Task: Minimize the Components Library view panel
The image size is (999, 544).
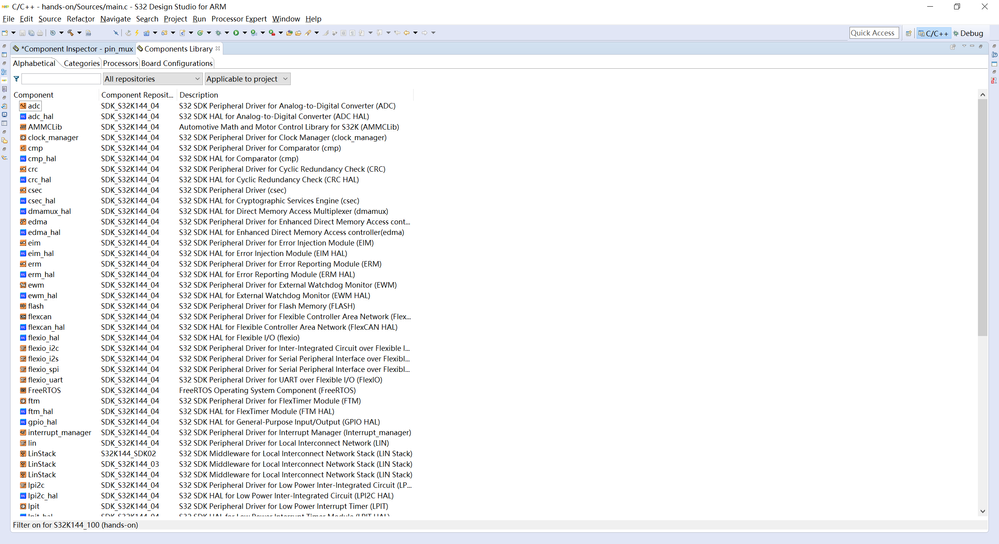Action: click(972, 47)
